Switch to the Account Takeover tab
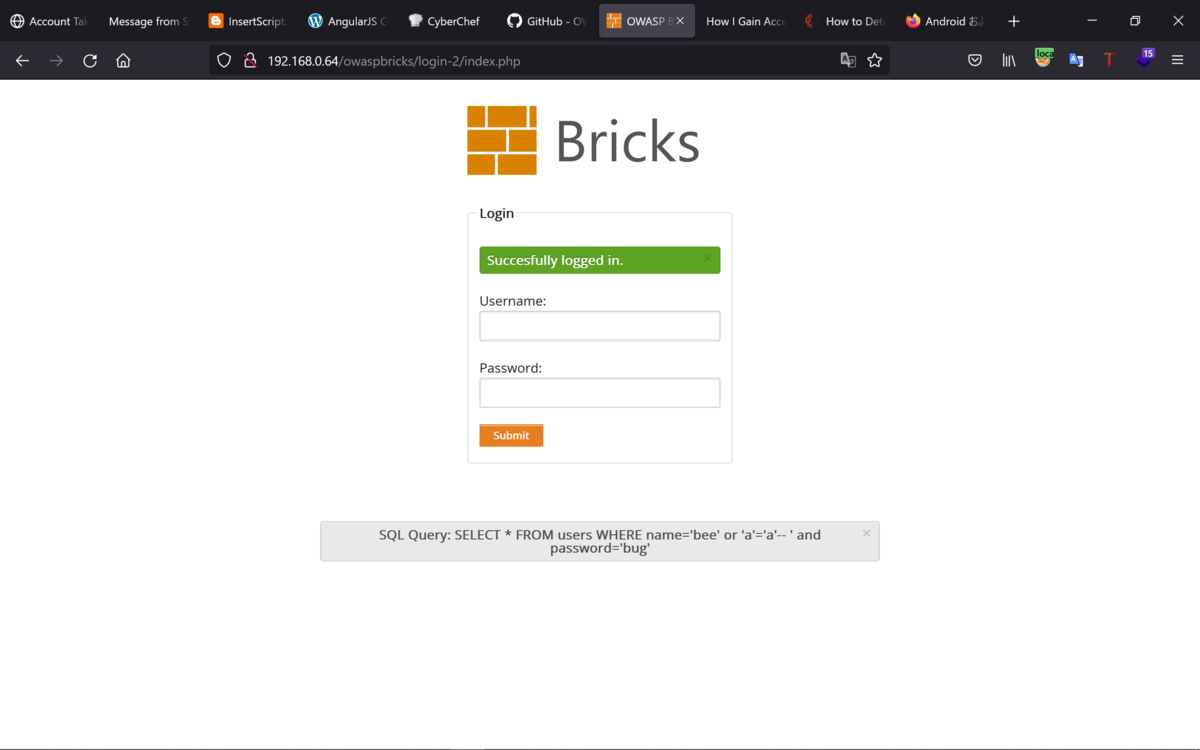The width and height of the screenshot is (1200, 750). 49,21
